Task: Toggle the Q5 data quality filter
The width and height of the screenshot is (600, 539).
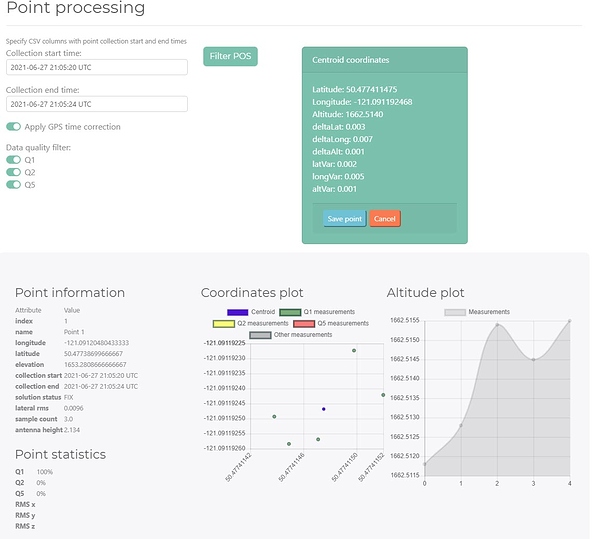Action: (x=13, y=184)
